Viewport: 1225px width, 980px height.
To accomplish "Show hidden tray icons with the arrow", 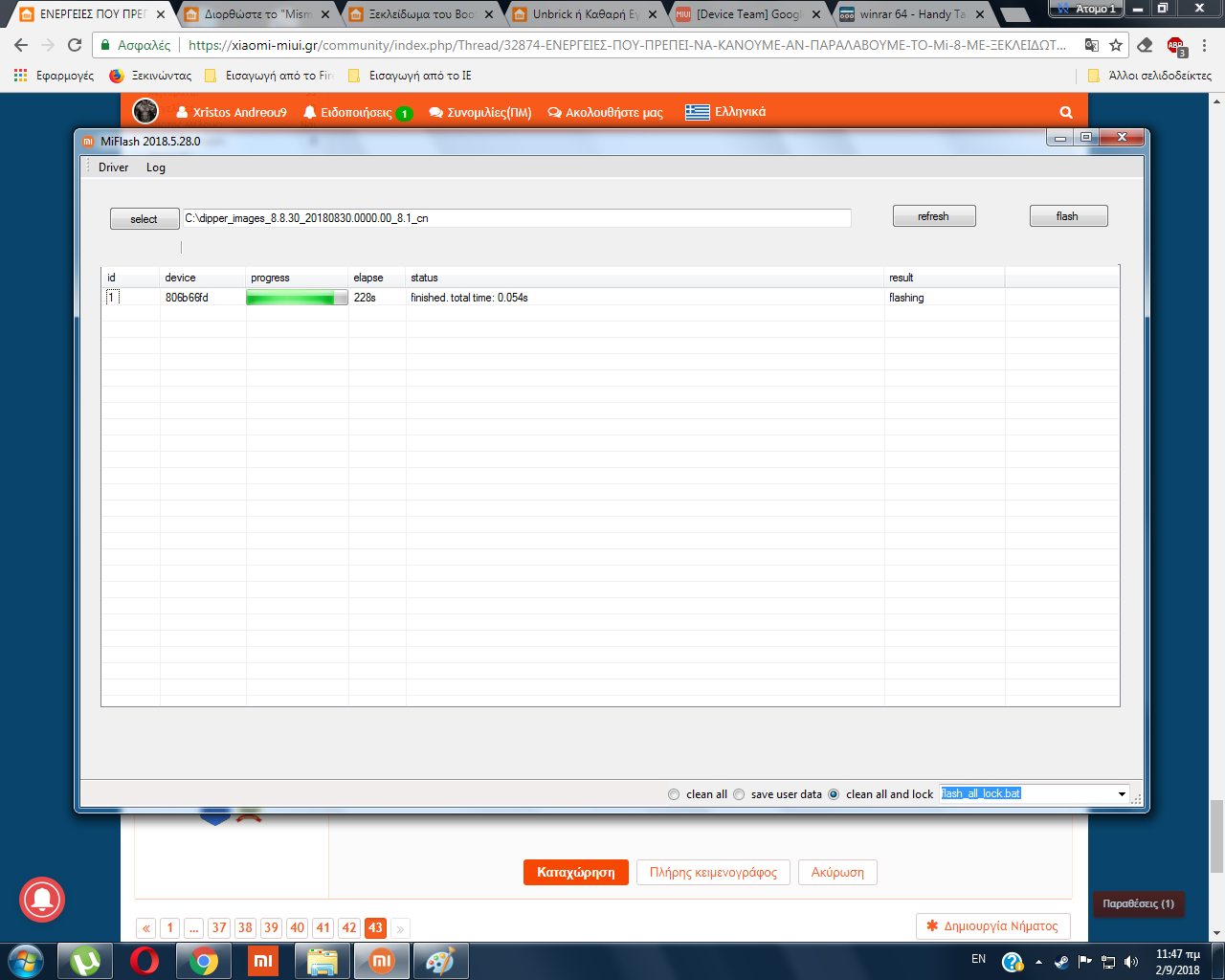I will pyautogui.click(x=1038, y=962).
